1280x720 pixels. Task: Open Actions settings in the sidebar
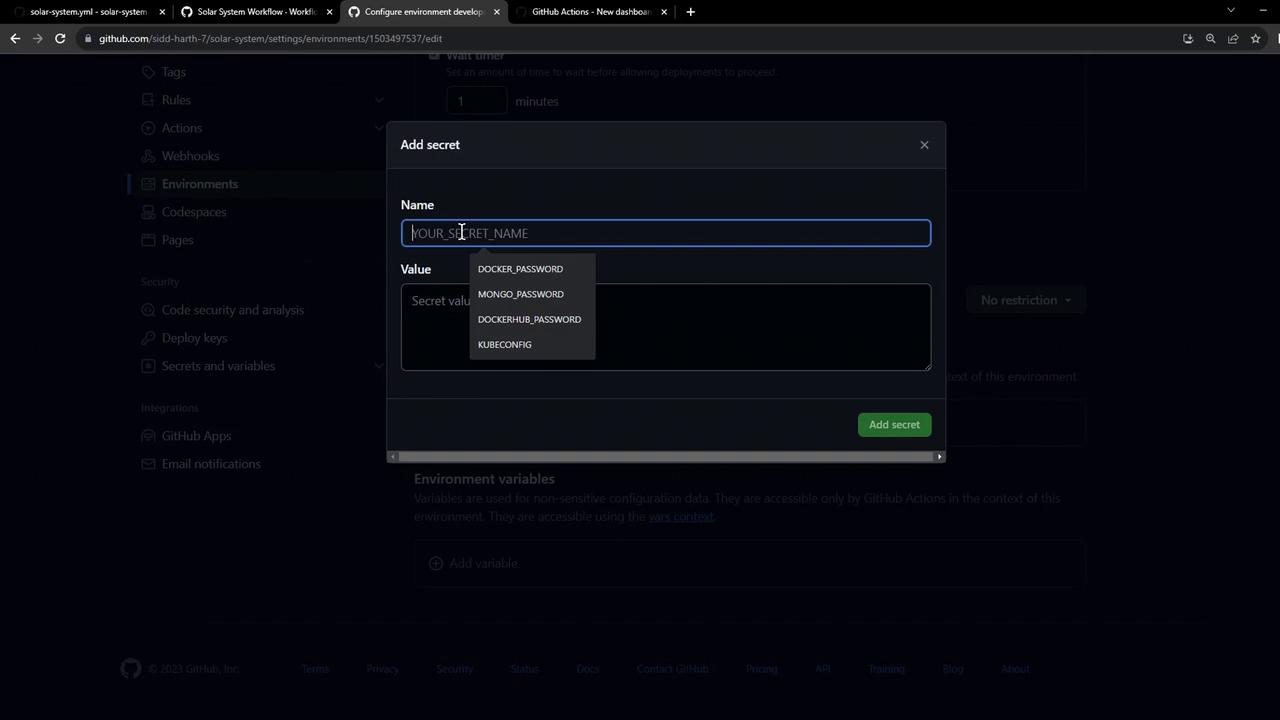(182, 128)
